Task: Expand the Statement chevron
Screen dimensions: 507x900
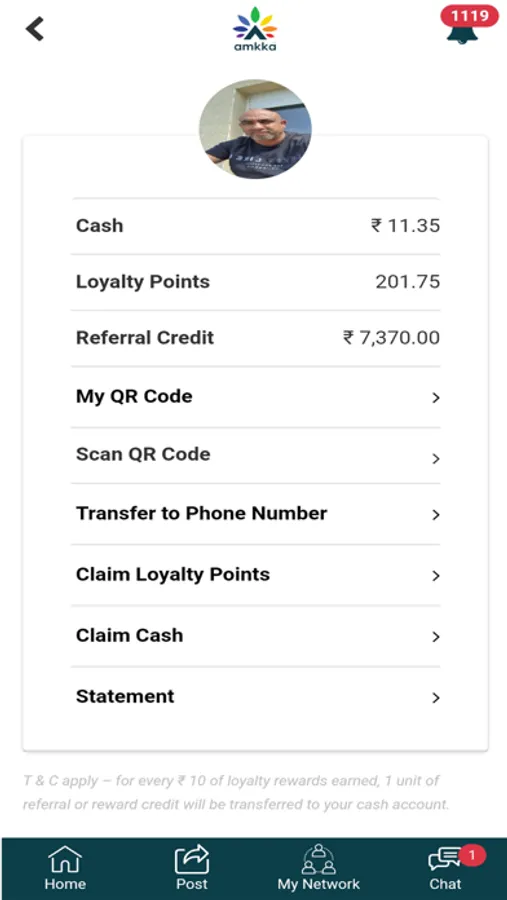Action: (436, 697)
